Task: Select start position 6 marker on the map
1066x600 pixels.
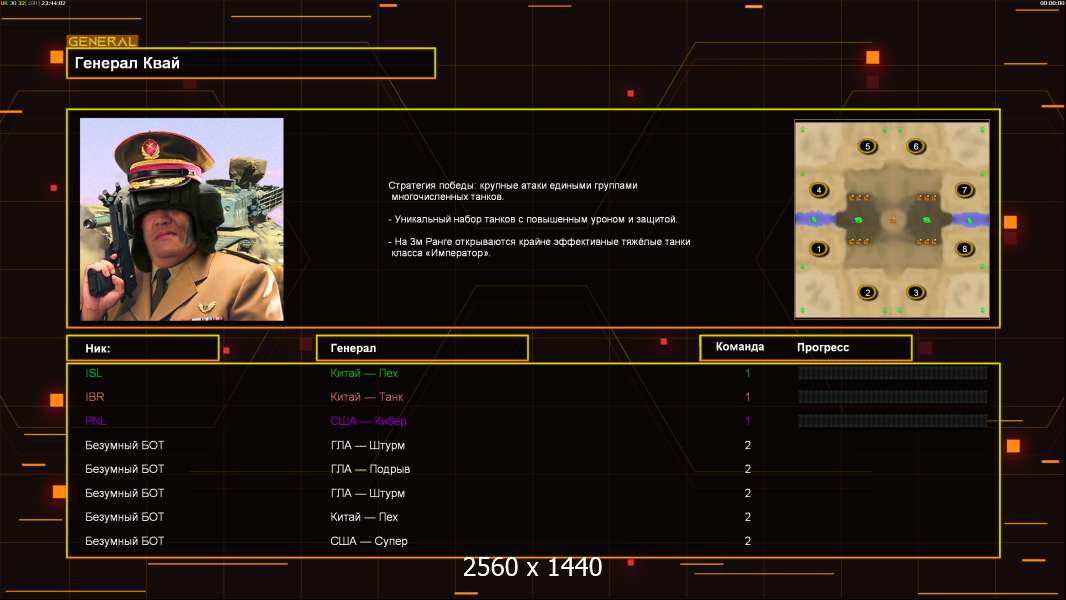Action: (x=915, y=147)
